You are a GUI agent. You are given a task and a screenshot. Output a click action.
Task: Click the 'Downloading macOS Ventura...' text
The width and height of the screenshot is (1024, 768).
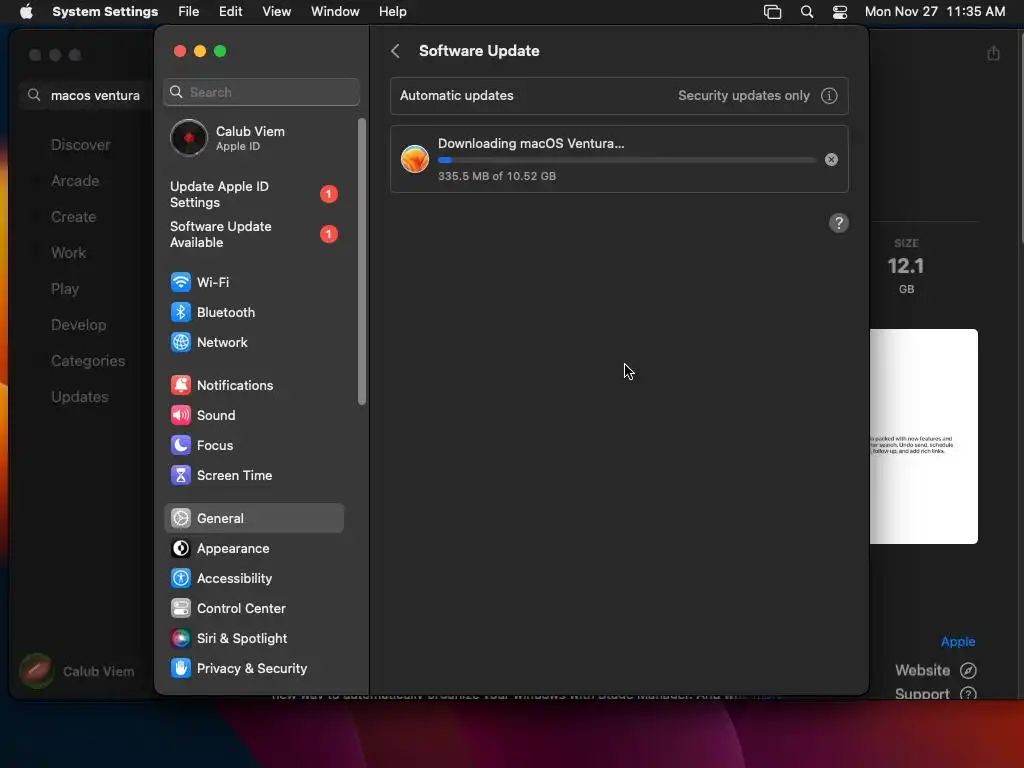click(531, 144)
